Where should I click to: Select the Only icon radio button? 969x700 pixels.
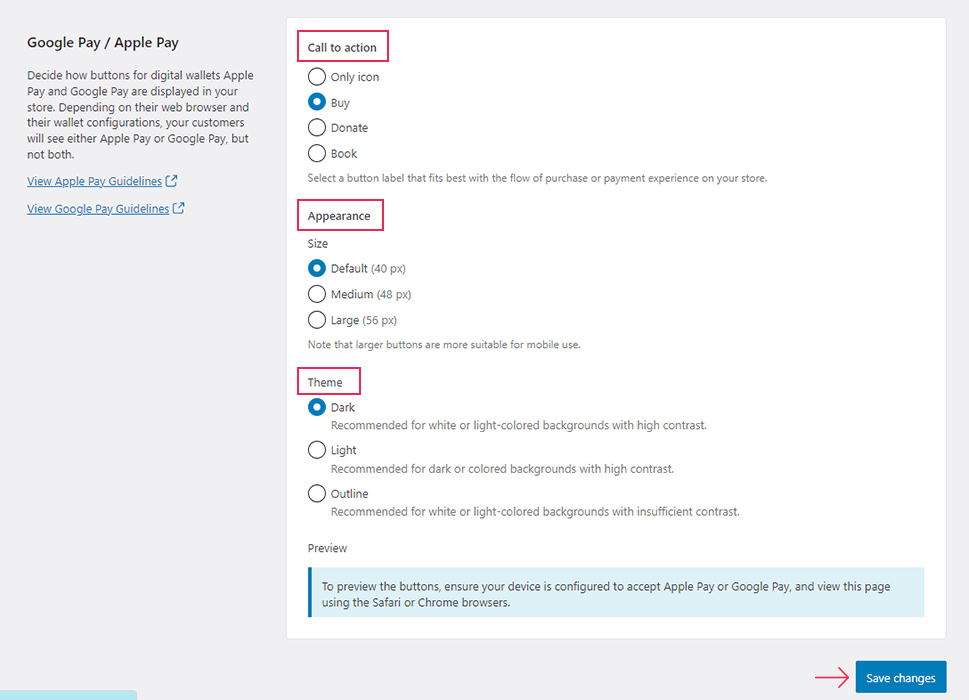[316, 77]
